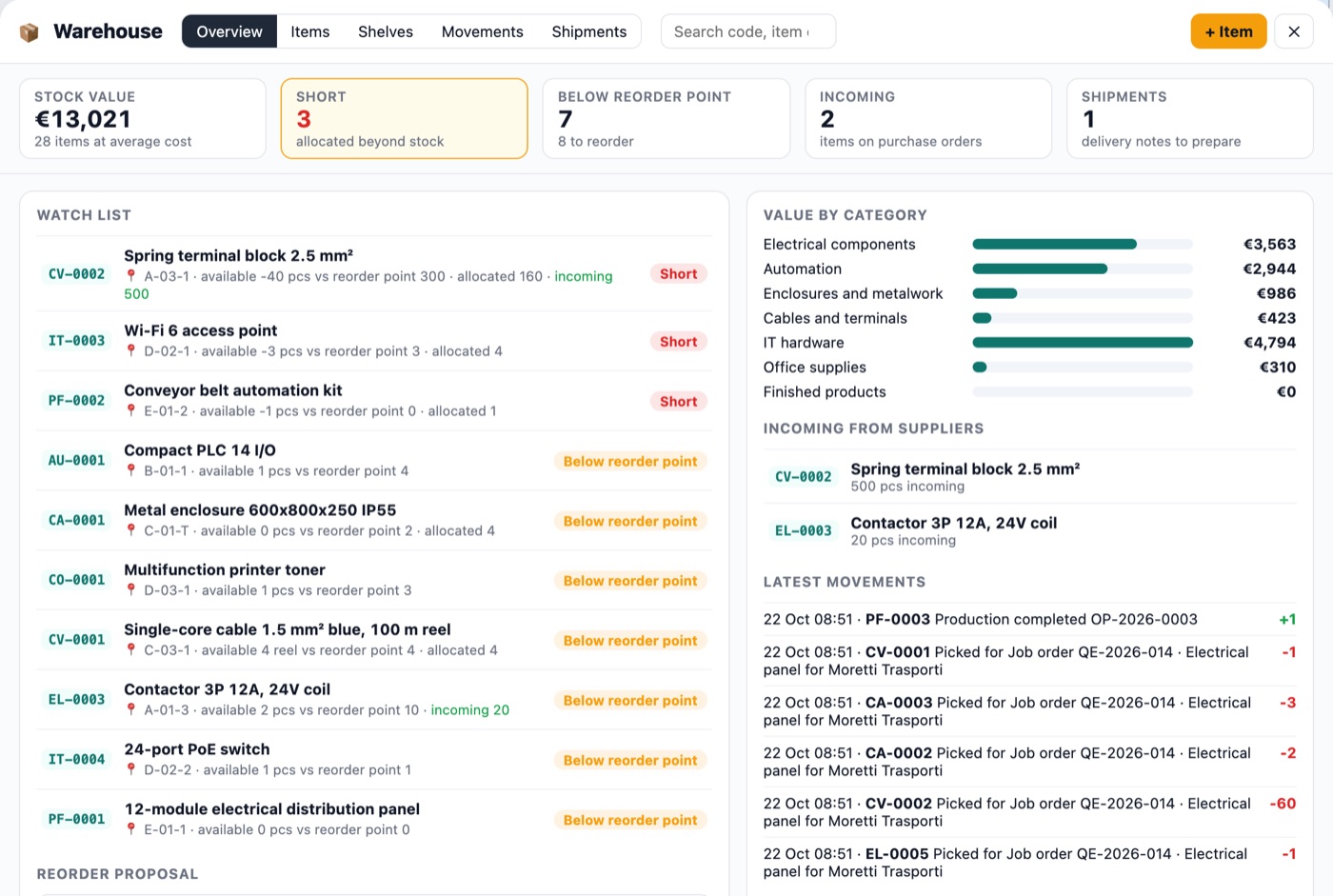
Task: Add a new item with + Item button
Action: pos(1229,31)
